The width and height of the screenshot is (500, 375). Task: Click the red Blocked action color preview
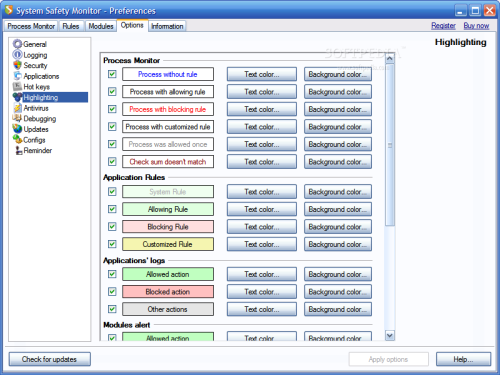click(168, 292)
